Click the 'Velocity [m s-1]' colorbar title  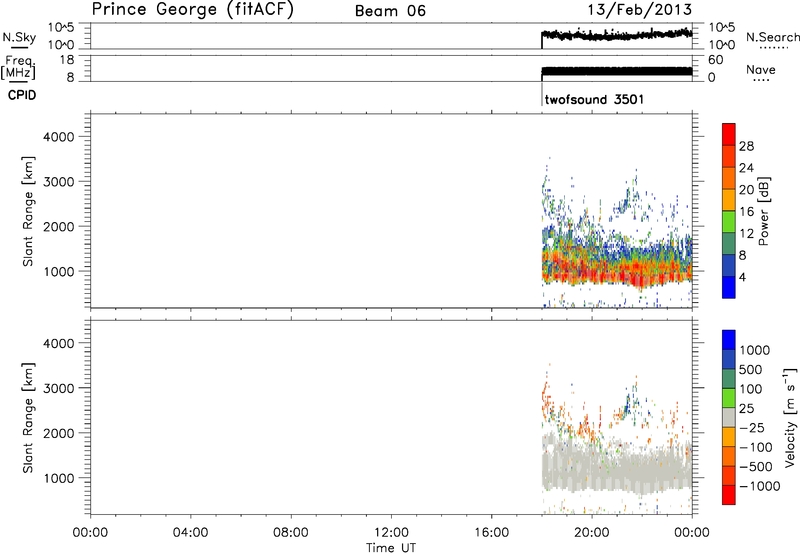790,417
